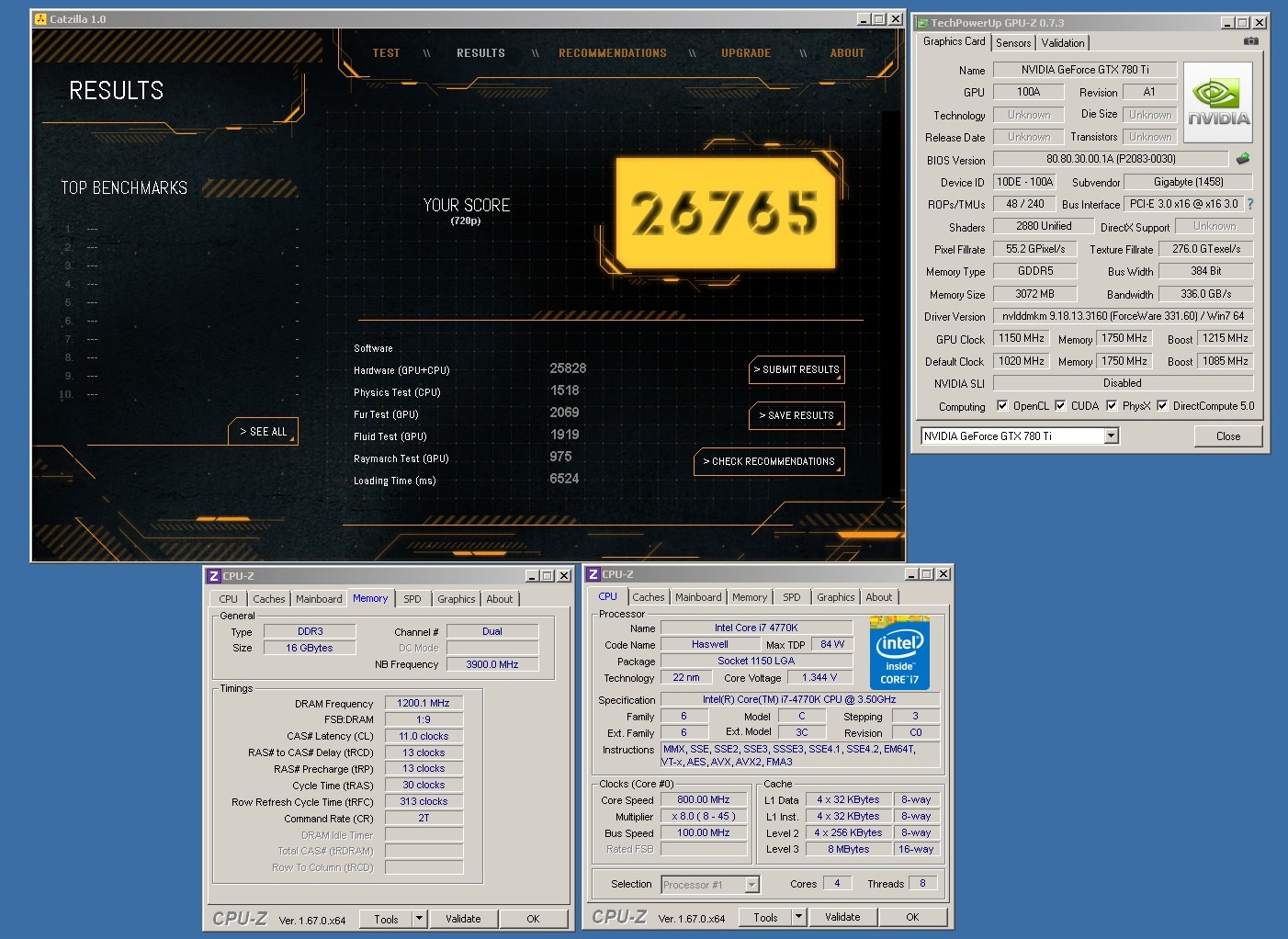Click SAVE RESULTS in Catzilla
Screen dimensions: 1288x939
(x=797, y=415)
